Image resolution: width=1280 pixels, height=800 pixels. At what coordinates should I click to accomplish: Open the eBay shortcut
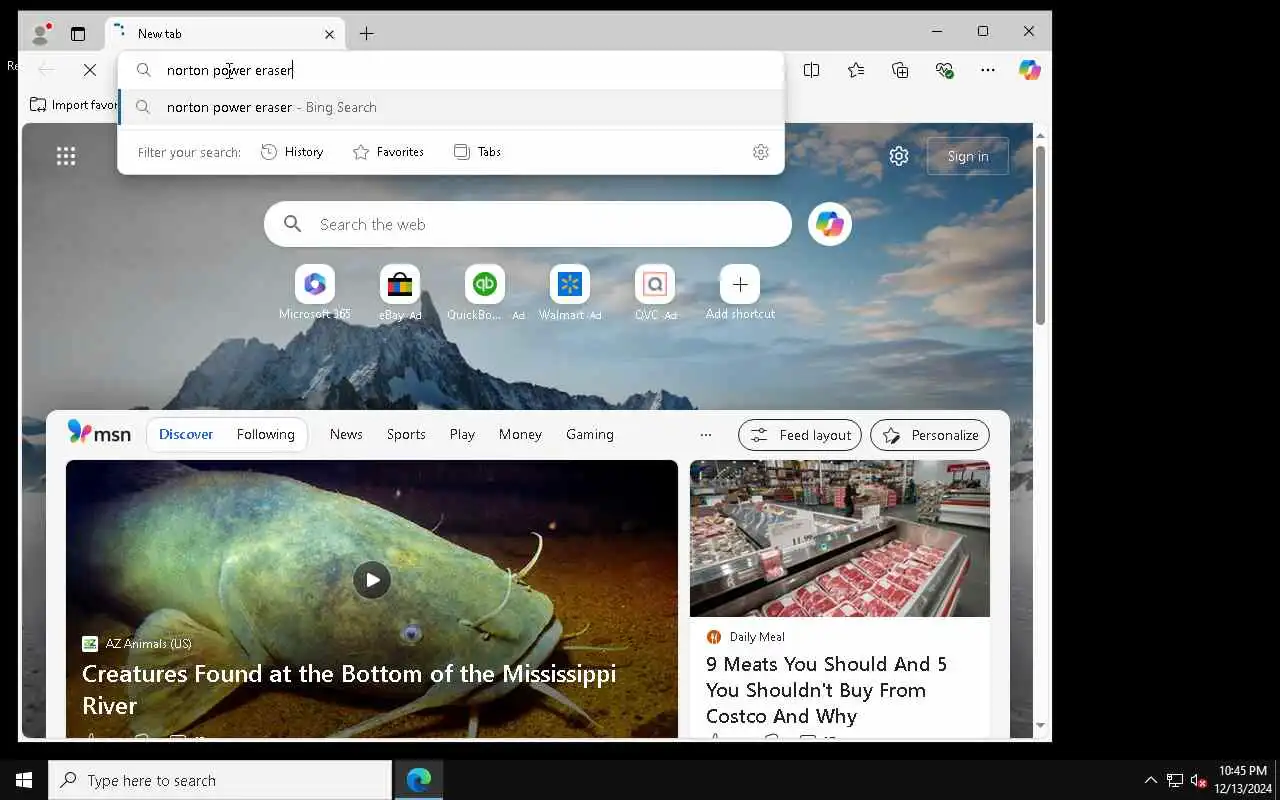400,293
